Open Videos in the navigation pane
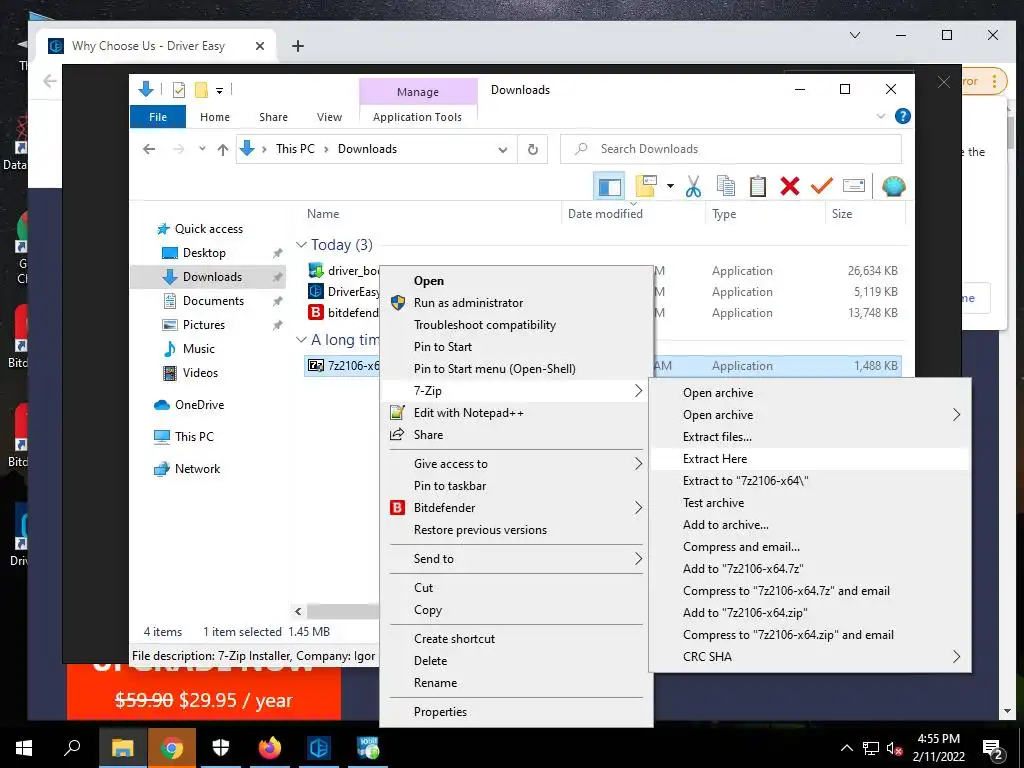 200,373
